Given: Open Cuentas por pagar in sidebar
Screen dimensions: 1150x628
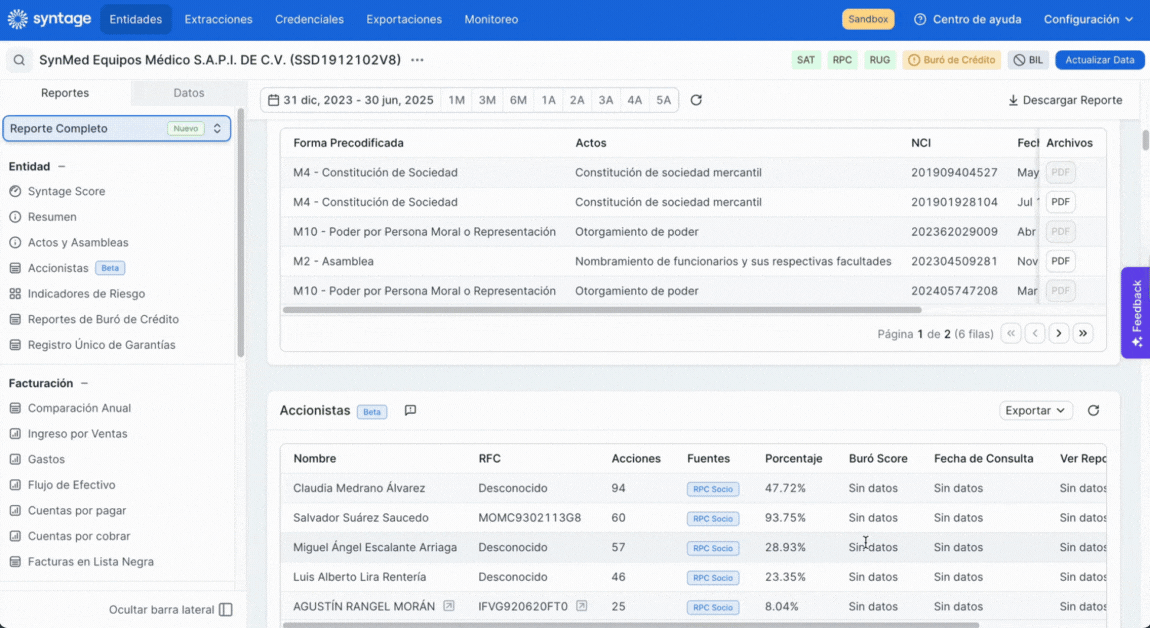Looking at the screenshot, I should tap(67, 511).
